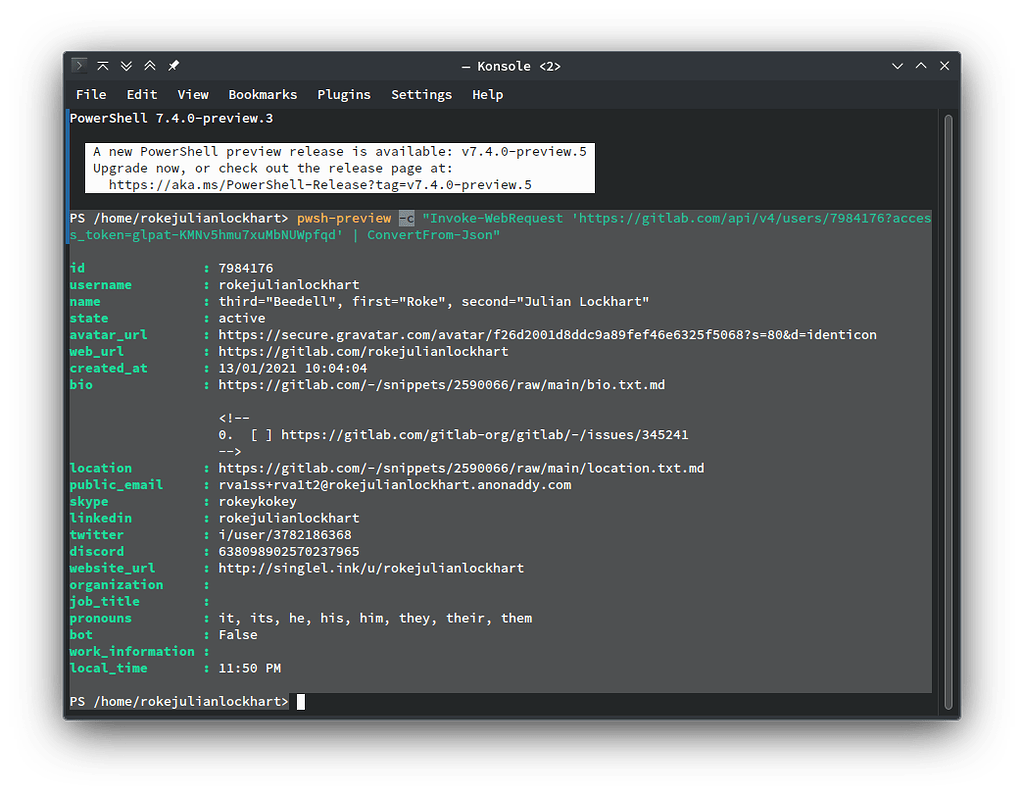
Task: Open the Settings menu
Action: click(421, 94)
